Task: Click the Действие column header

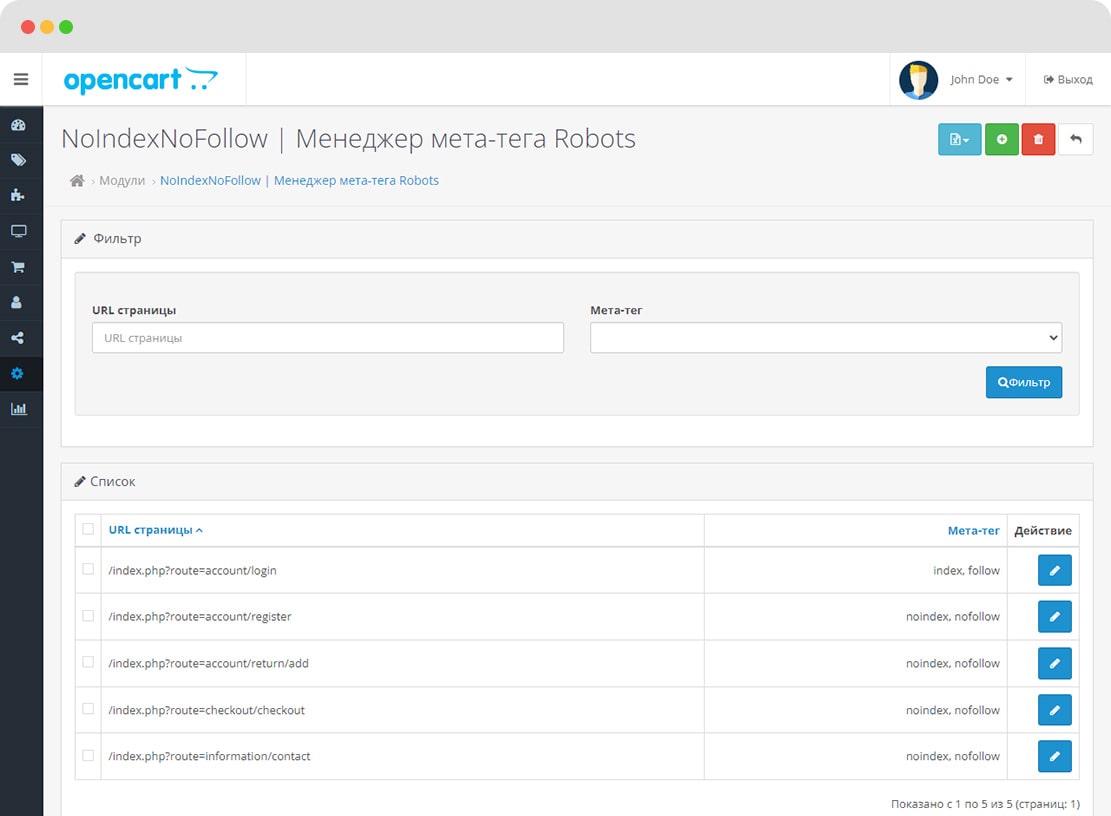Action: click(1043, 531)
